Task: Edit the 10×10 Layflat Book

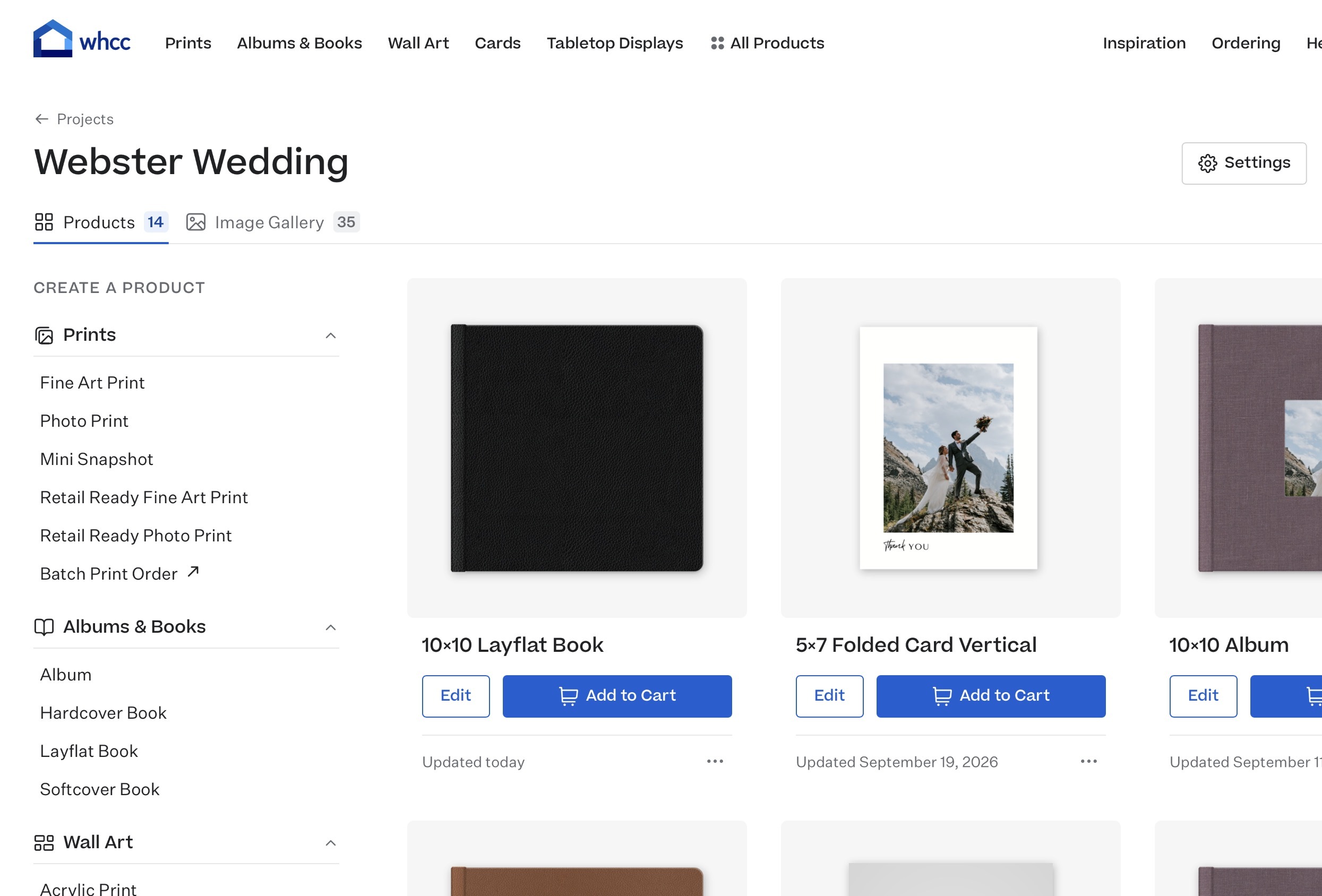Action: 456,696
